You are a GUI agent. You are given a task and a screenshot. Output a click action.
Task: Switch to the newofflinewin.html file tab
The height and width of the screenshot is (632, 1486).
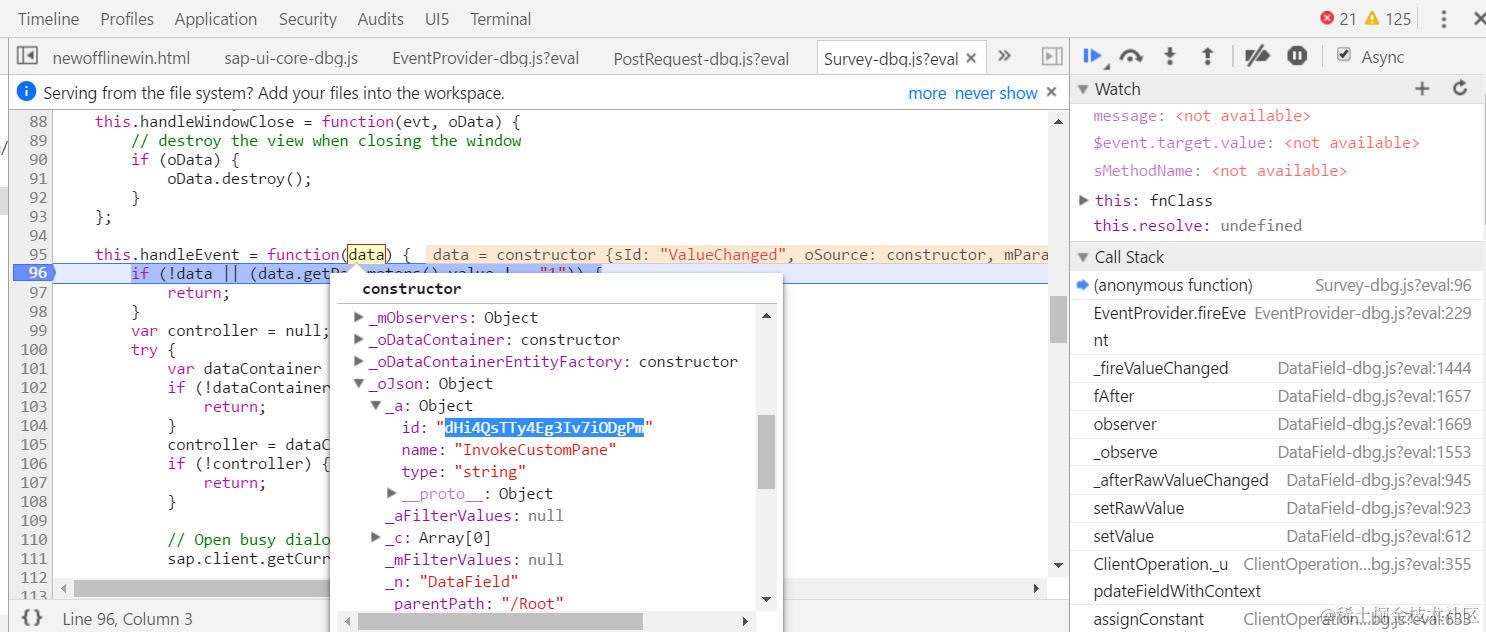pos(121,58)
